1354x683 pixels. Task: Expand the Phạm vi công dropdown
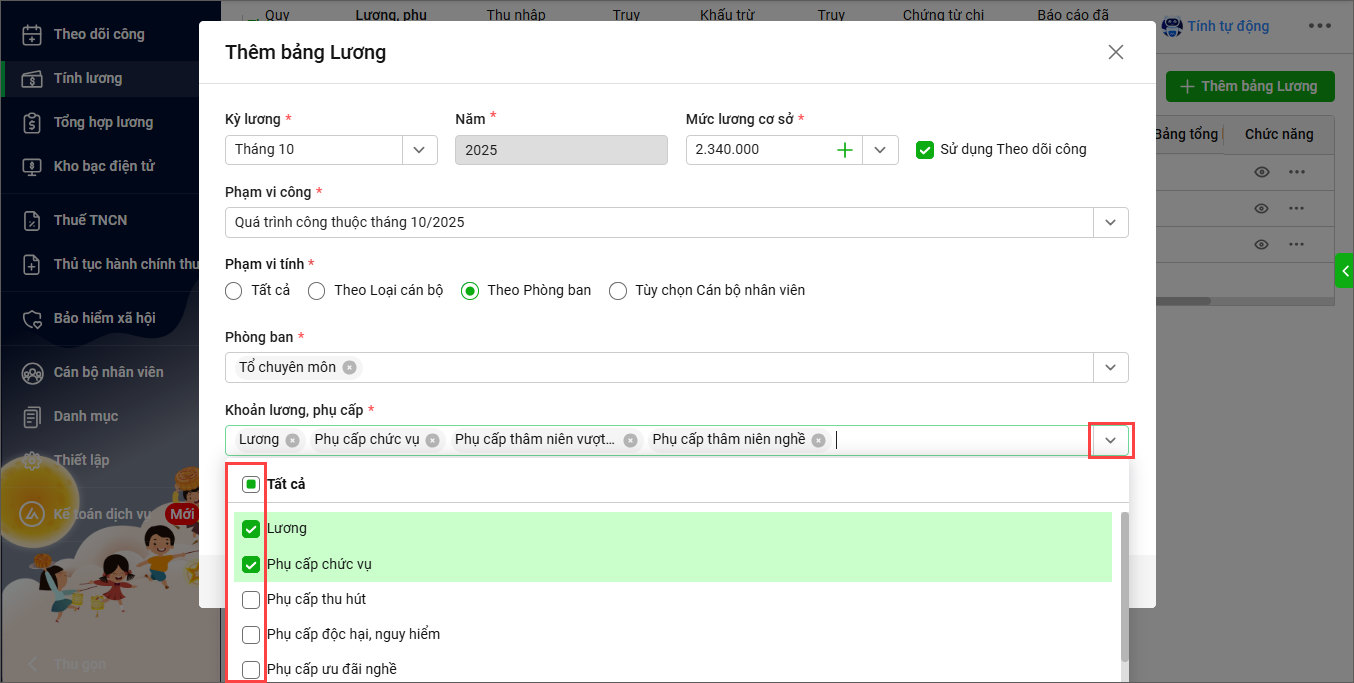[x=1110, y=222]
